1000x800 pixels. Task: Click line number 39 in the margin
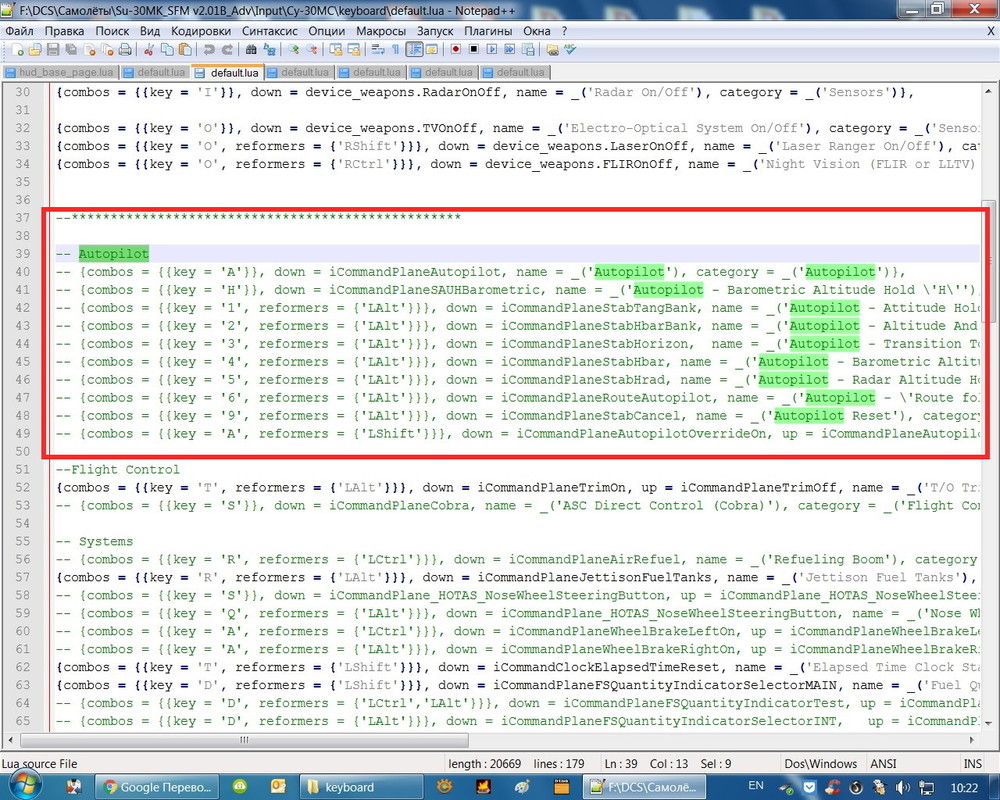[x=23, y=253]
